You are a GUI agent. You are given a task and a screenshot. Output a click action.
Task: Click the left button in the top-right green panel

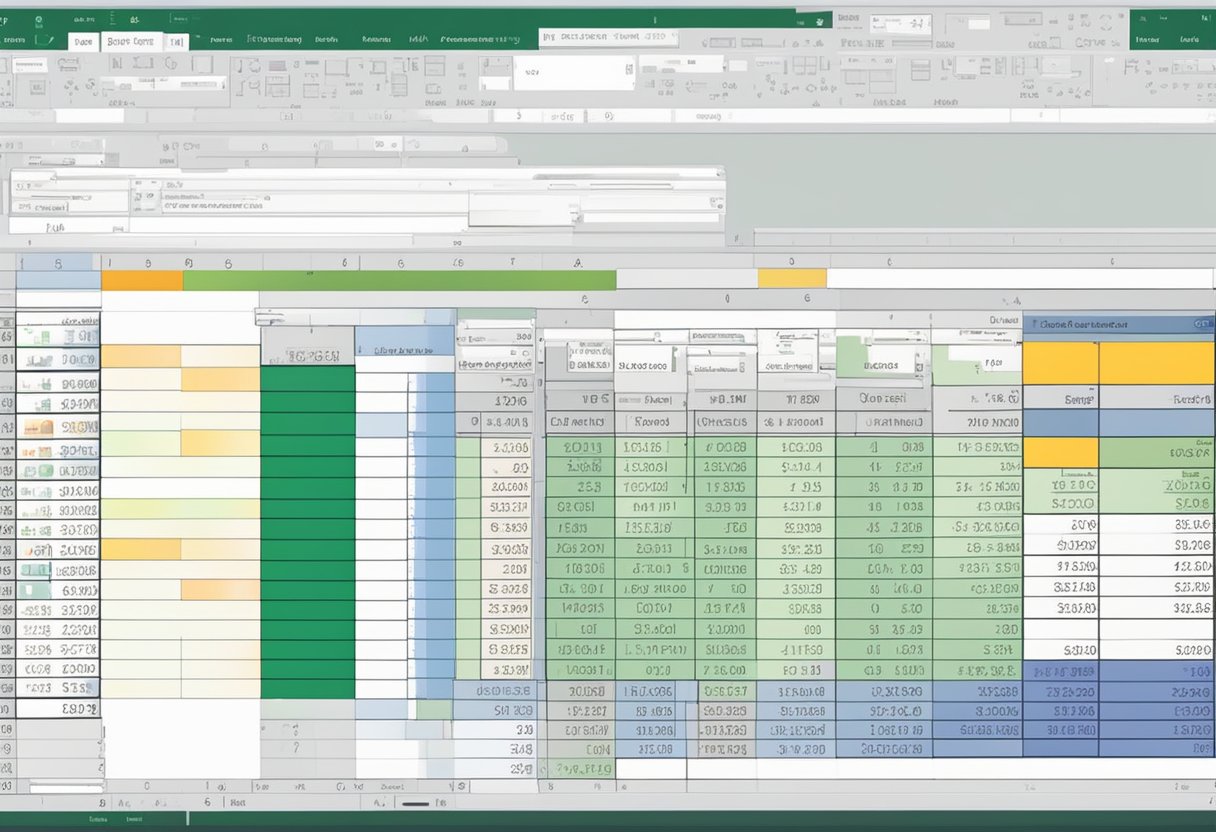click(x=1148, y=40)
